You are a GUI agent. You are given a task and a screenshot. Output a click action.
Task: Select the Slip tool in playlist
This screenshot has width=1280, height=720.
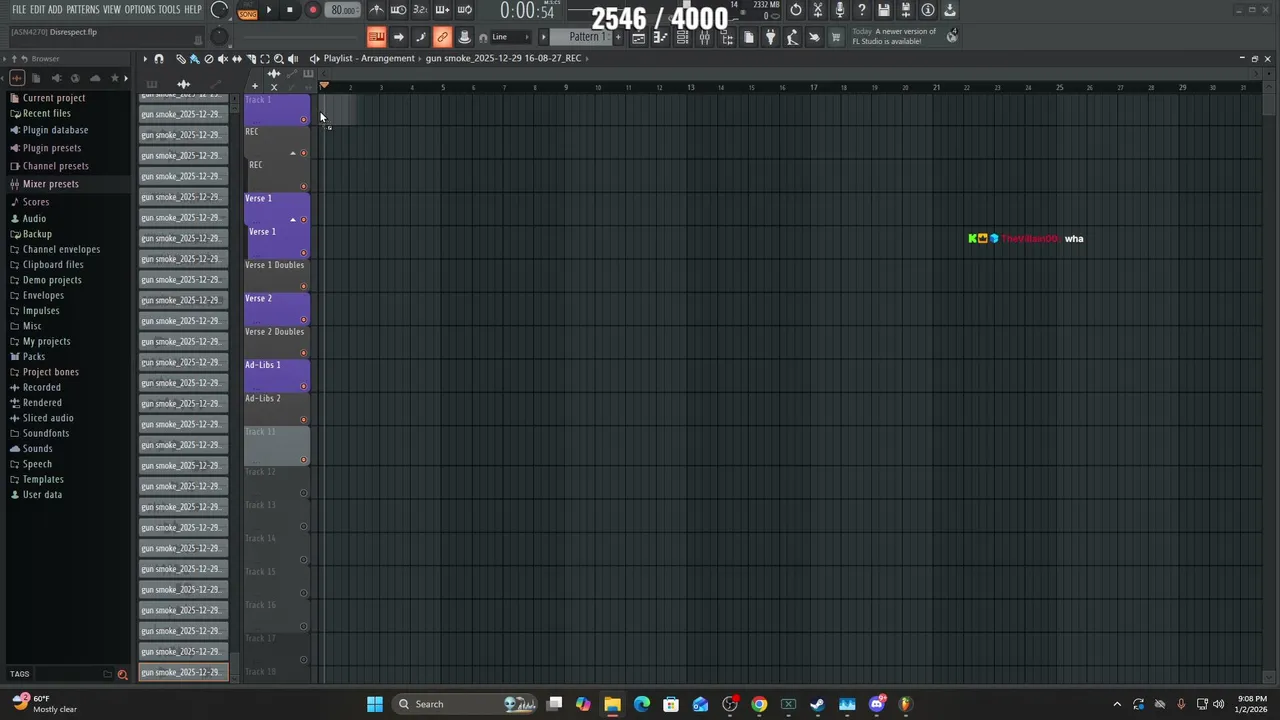[237, 59]
